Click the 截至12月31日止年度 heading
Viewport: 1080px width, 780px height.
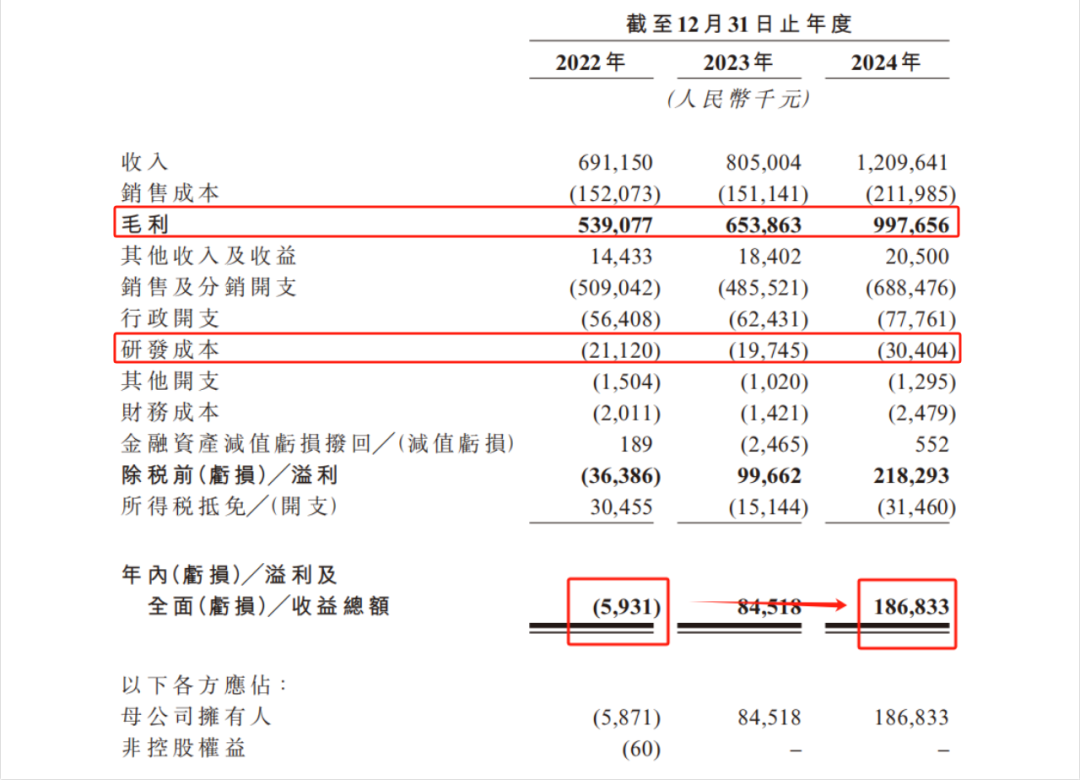[x=738, y=24]
